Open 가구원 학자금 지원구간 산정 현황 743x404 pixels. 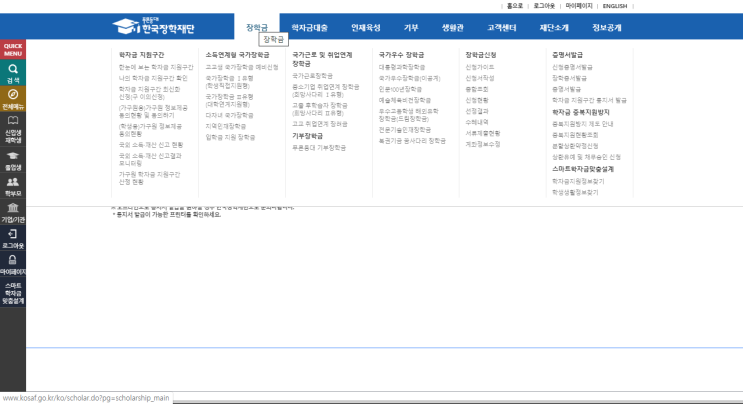click(x=149, y=178)
